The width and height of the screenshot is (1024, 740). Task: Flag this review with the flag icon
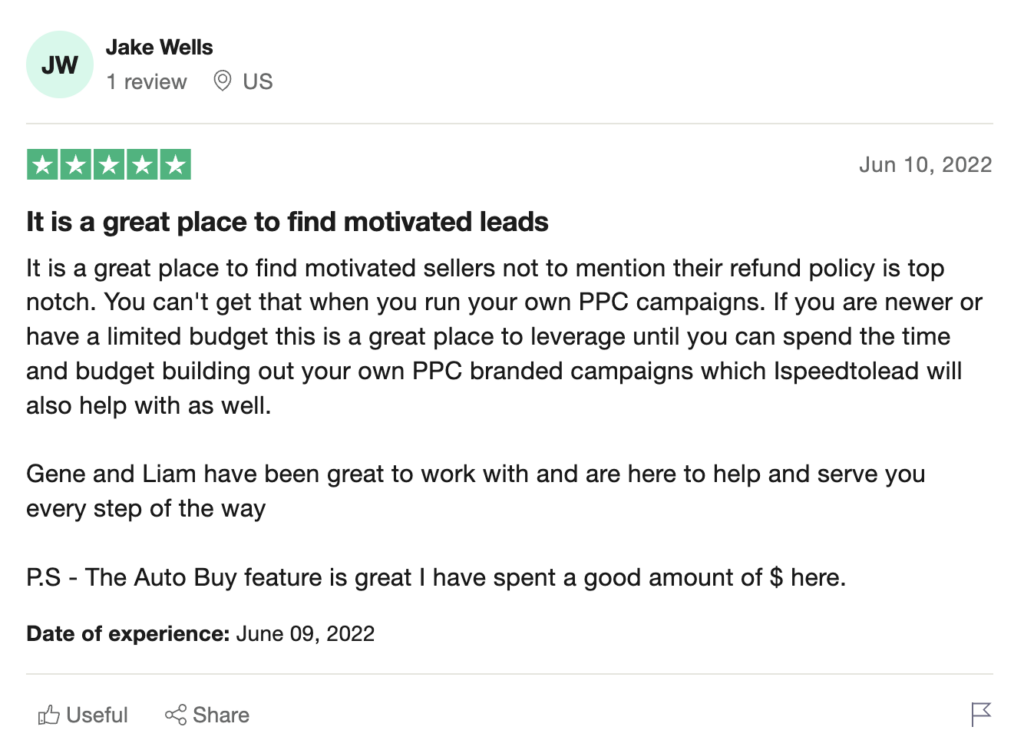pyautogui.click(x=981, y=714)
